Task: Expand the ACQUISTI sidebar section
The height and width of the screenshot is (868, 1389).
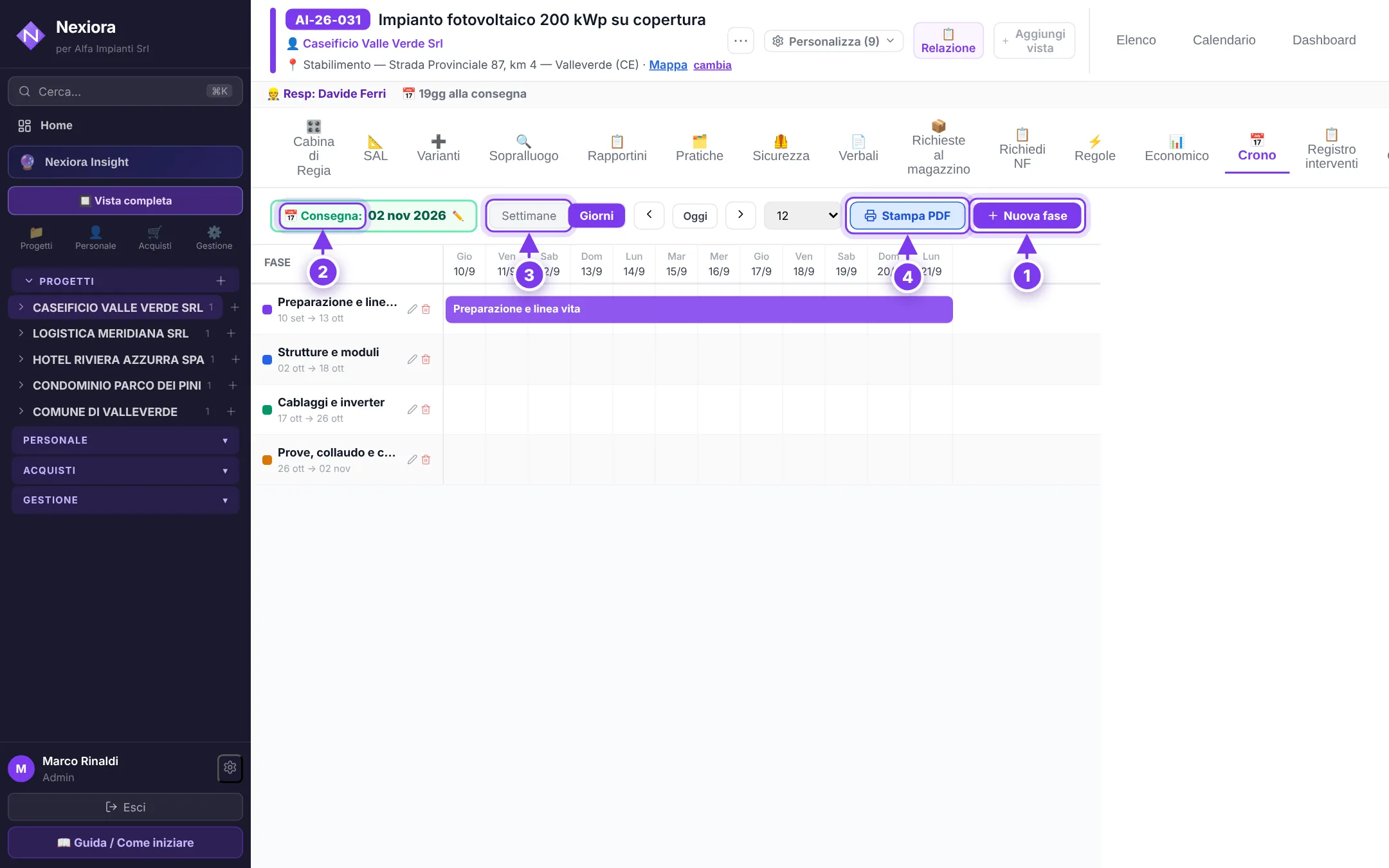Action: (125, 471)
